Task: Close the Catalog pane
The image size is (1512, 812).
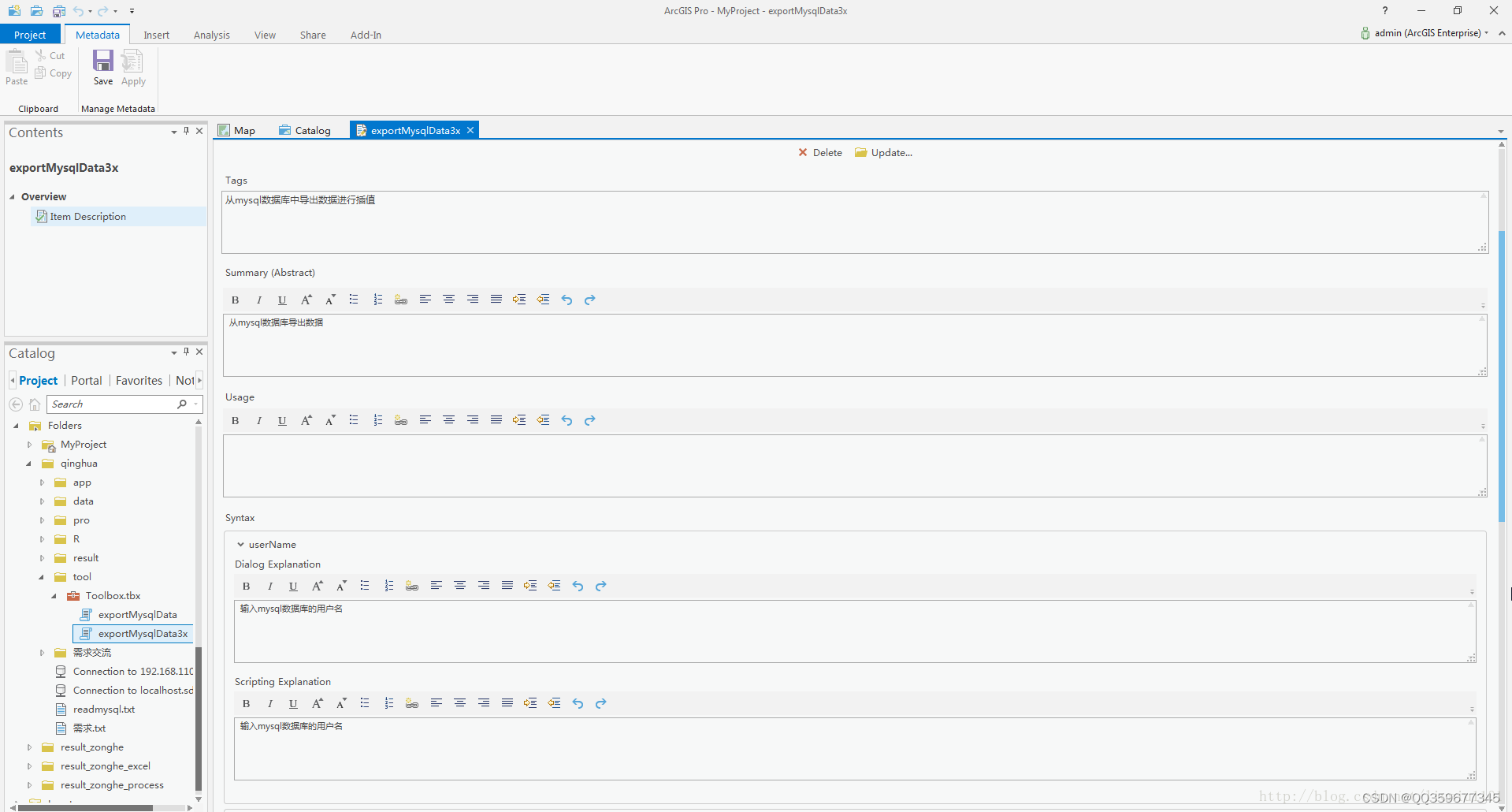Action: pos(199,352)
